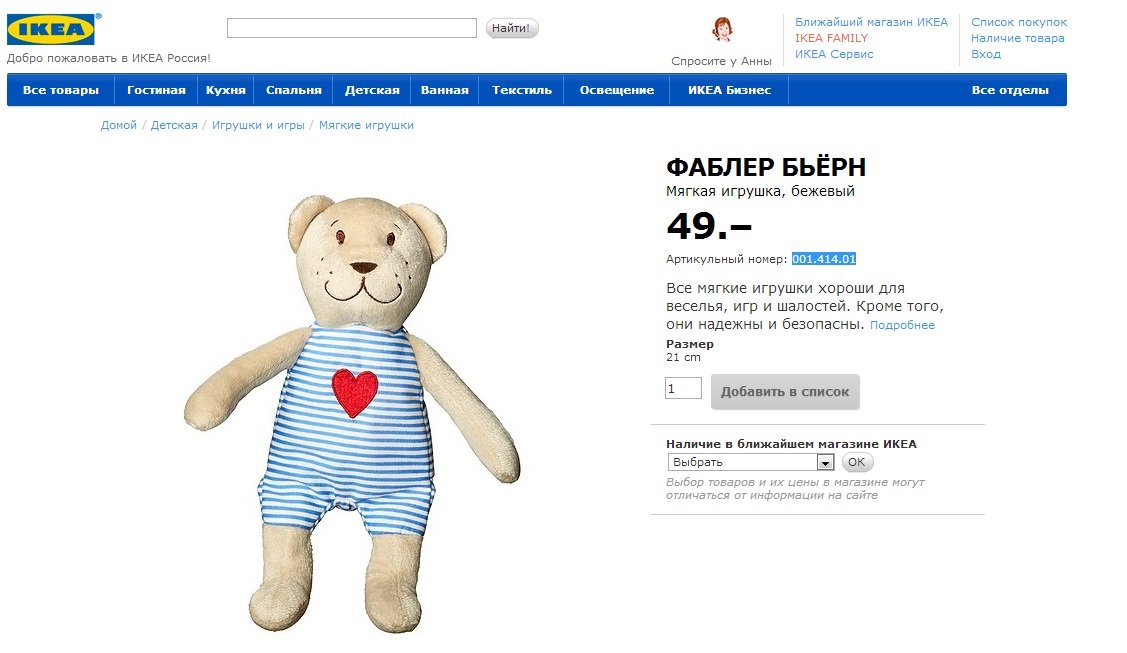Open the IKEA FAMILY link
The image size is (1127, 653).
point(831,38)
